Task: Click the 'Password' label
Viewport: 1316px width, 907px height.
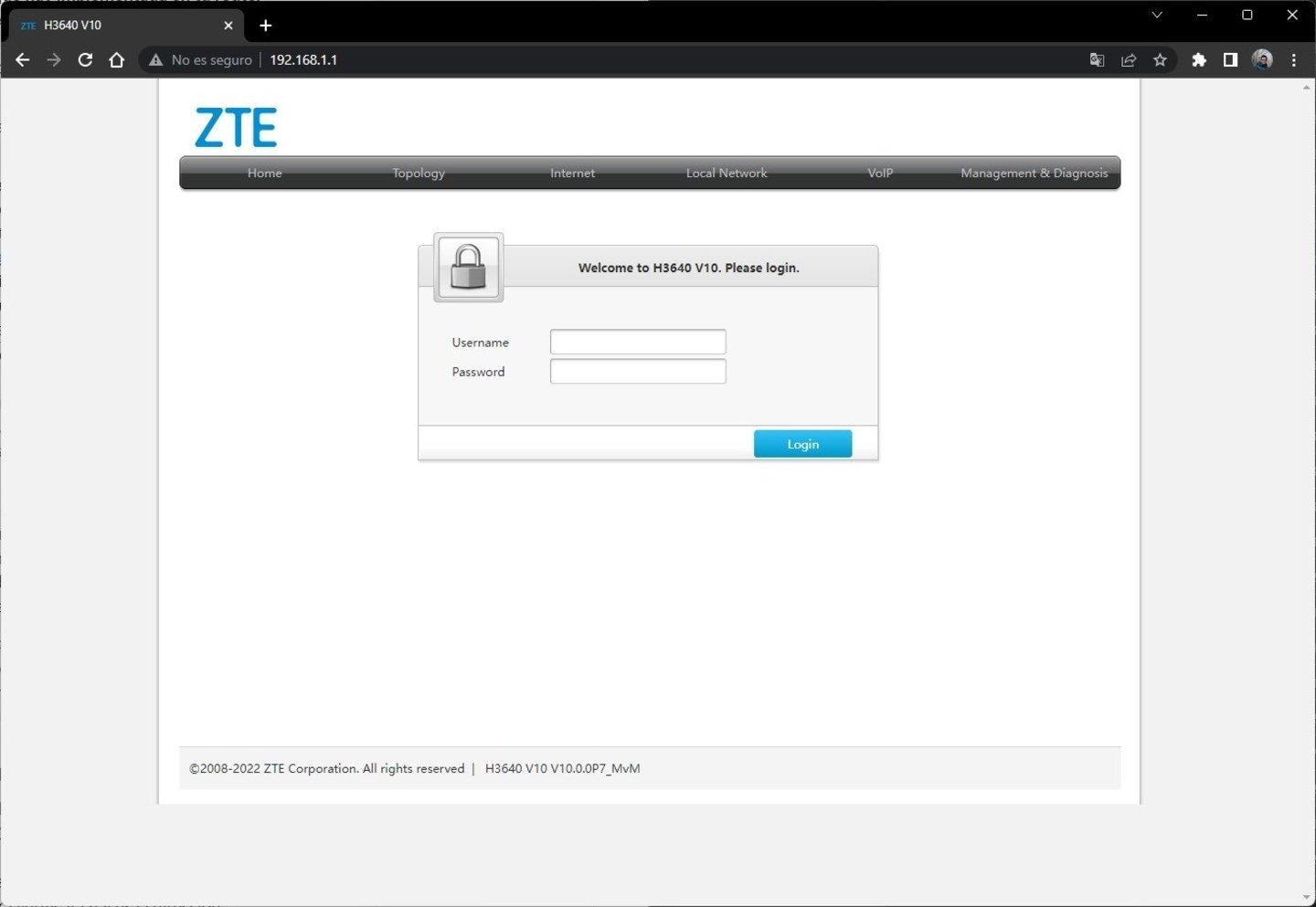Action: (478, 372)
